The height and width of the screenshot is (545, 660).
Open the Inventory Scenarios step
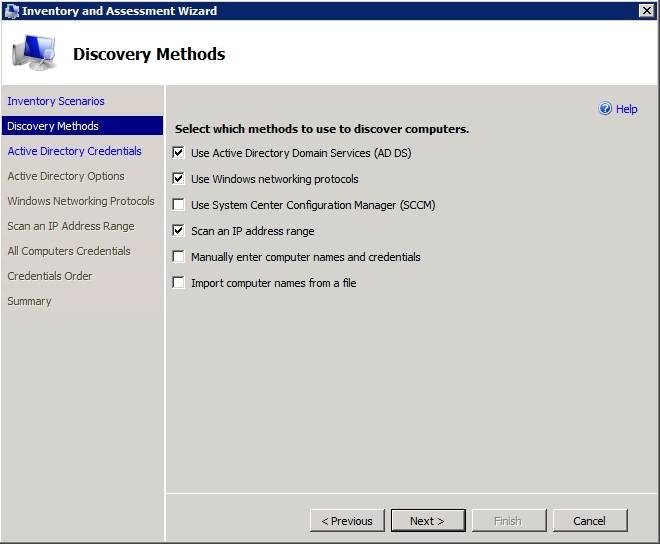pyautogui.click(x=56, y=101)
